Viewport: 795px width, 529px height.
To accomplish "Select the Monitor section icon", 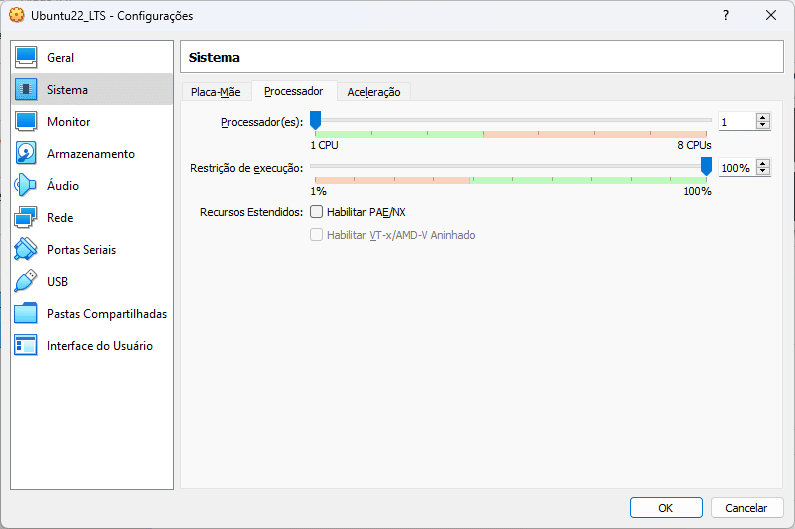I will (26, 122).
